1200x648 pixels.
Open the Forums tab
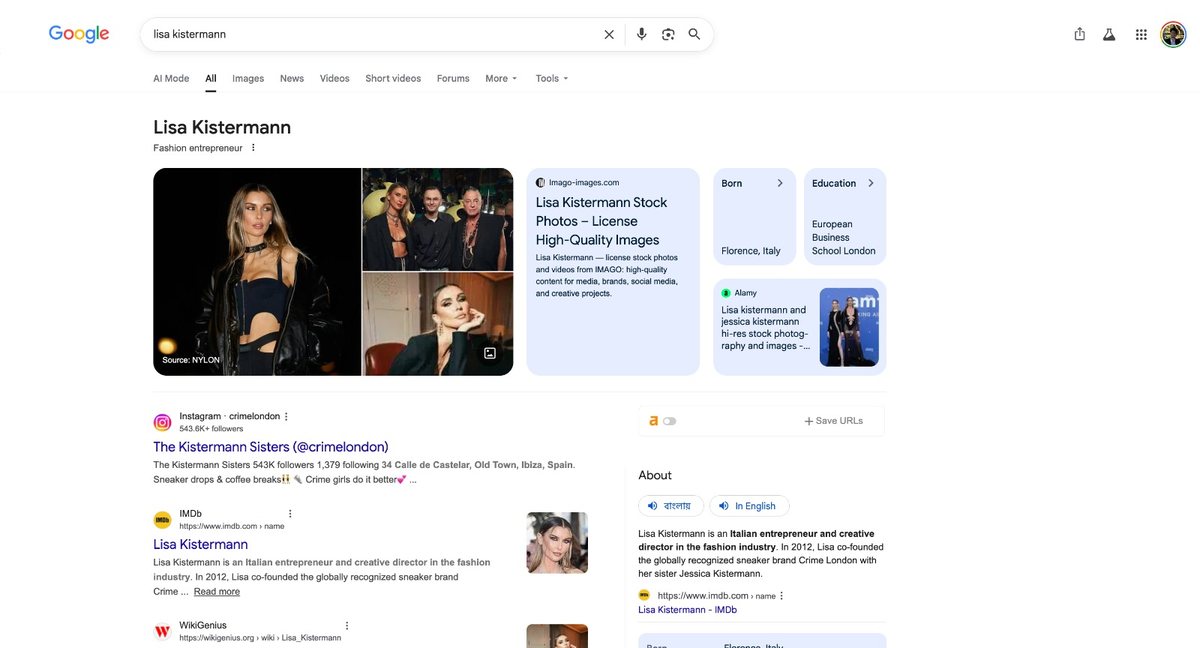tap(453, 79)
